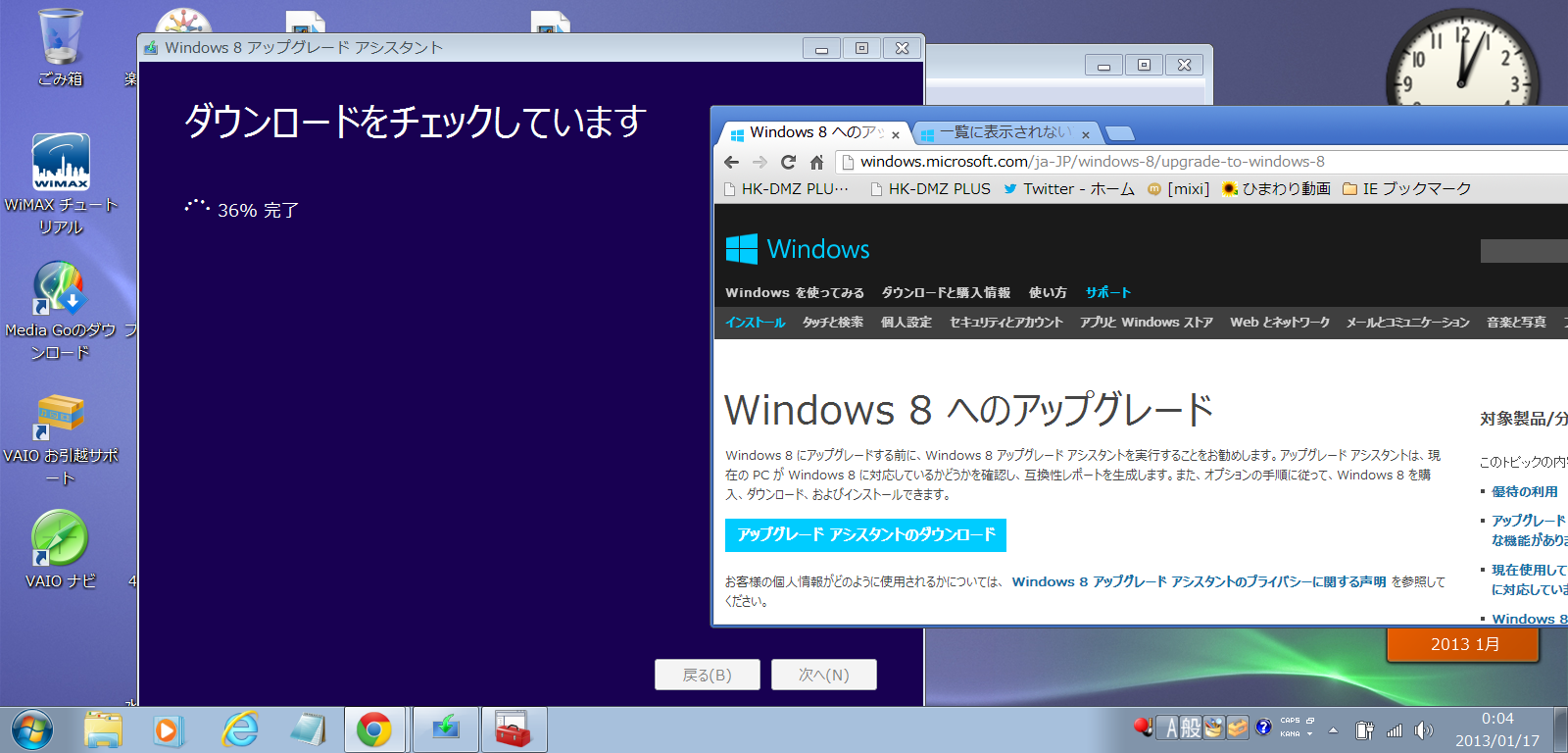
Task: Select 'アプリと Windows ストア' sub-navigation item
Action: click(x=1146, y=322)
